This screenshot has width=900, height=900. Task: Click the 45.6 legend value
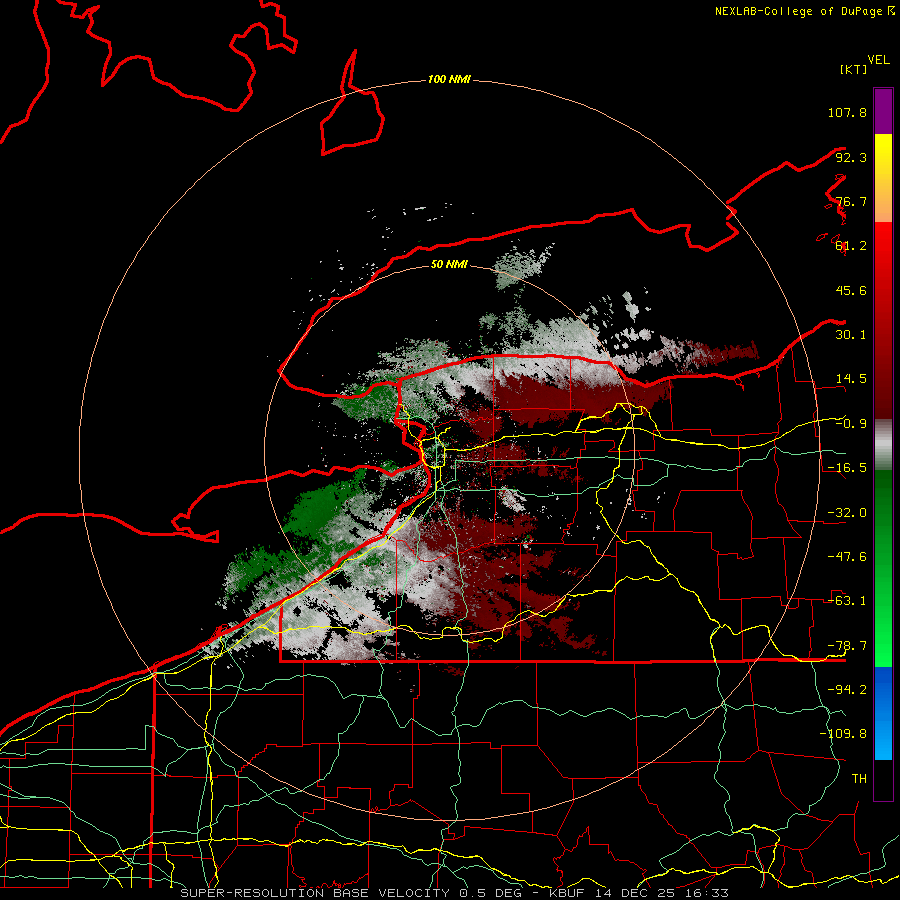point(851,290)
